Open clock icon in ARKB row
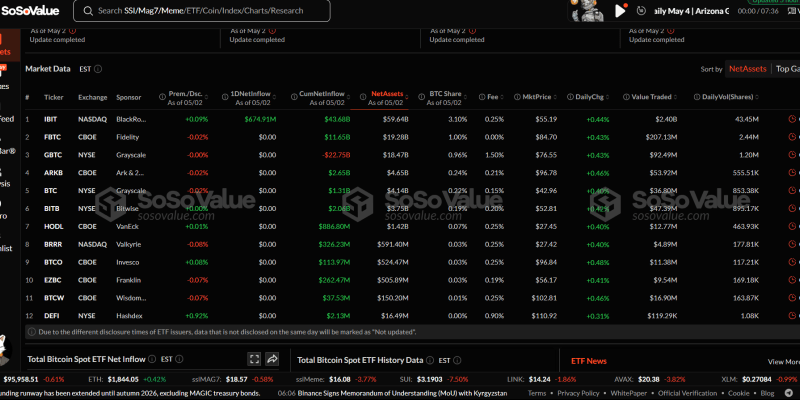The height and width of the screenshot is (400, 800). [x=792, y=172]
